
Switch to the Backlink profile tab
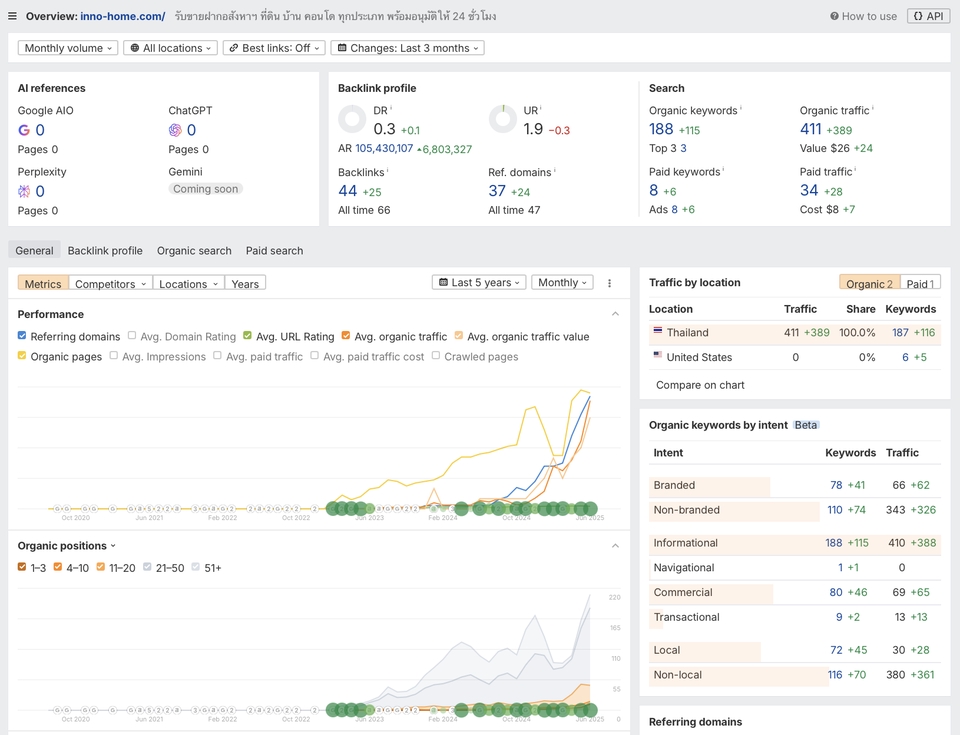(x=105, y=250)
